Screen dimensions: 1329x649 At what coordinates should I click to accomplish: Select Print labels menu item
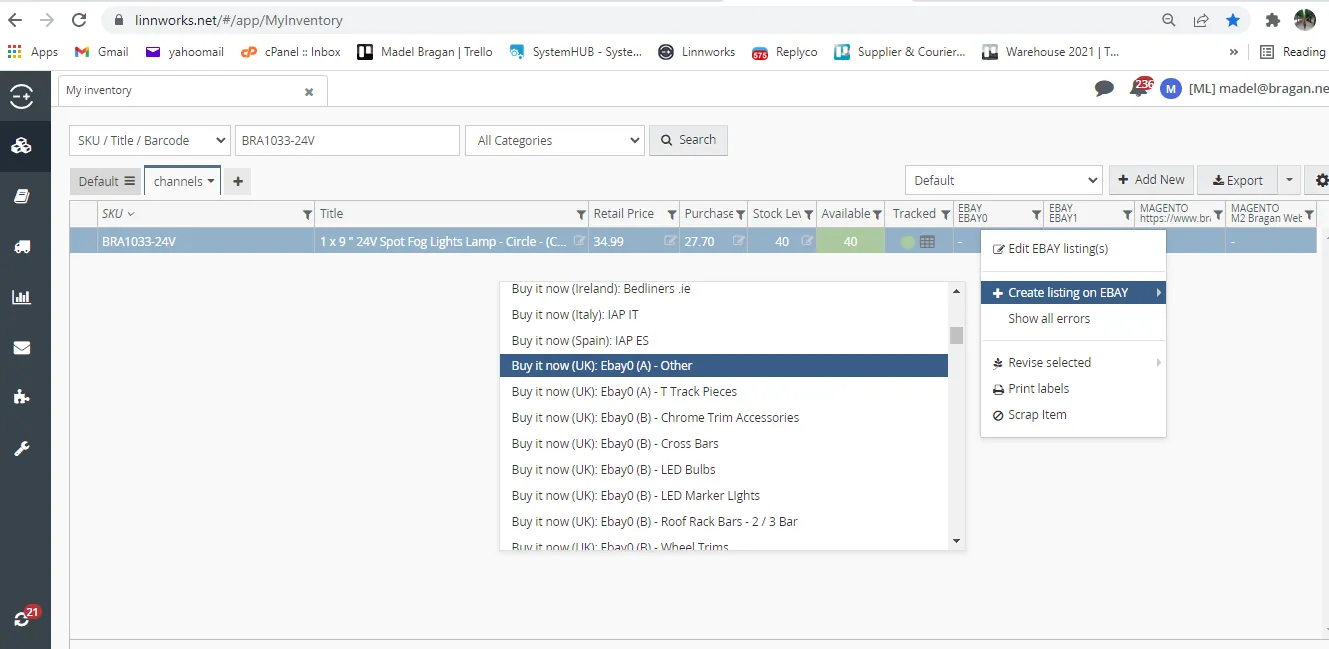[x=1073, y=389]
